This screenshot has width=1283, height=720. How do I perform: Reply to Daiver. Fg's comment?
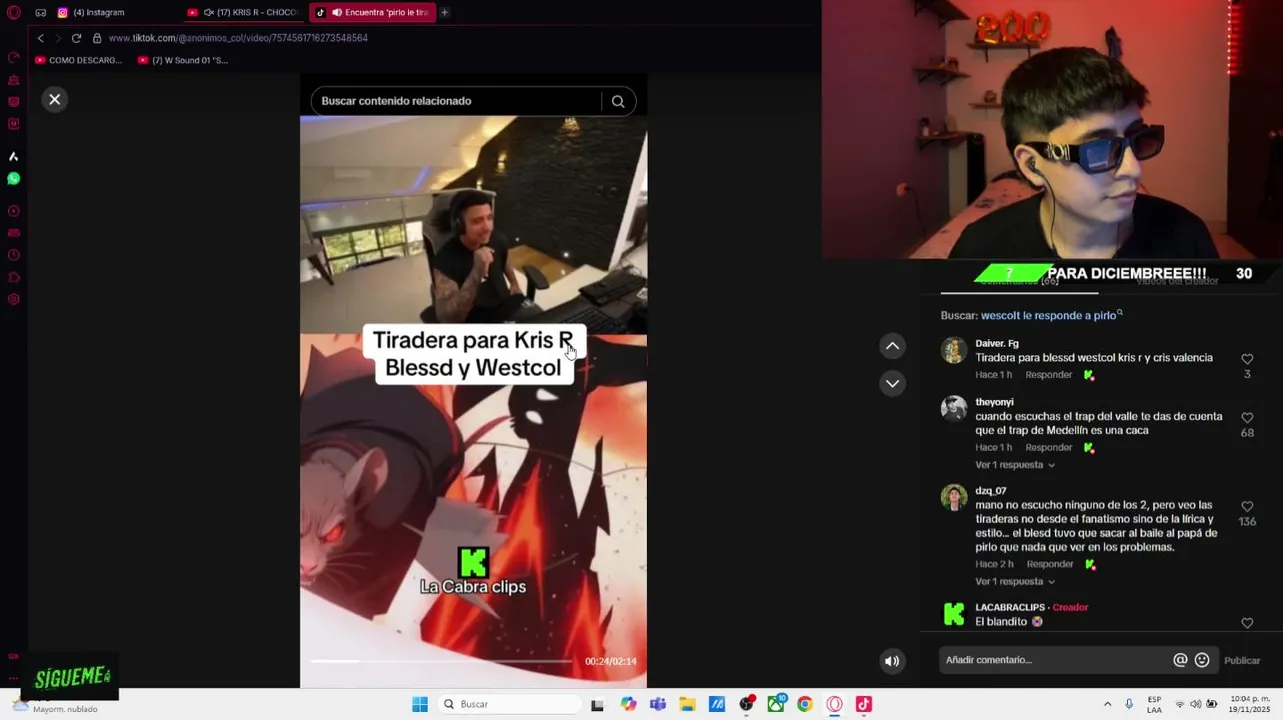pyautogui.click(x=1048, y=375)
